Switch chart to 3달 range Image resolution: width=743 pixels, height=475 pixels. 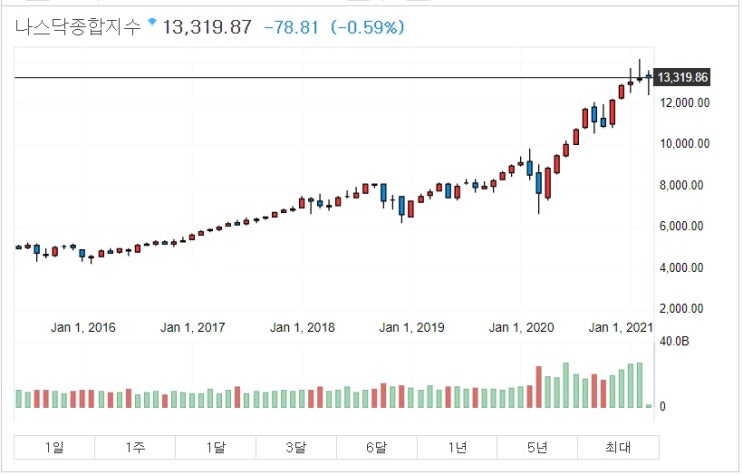tap(296, 448)
